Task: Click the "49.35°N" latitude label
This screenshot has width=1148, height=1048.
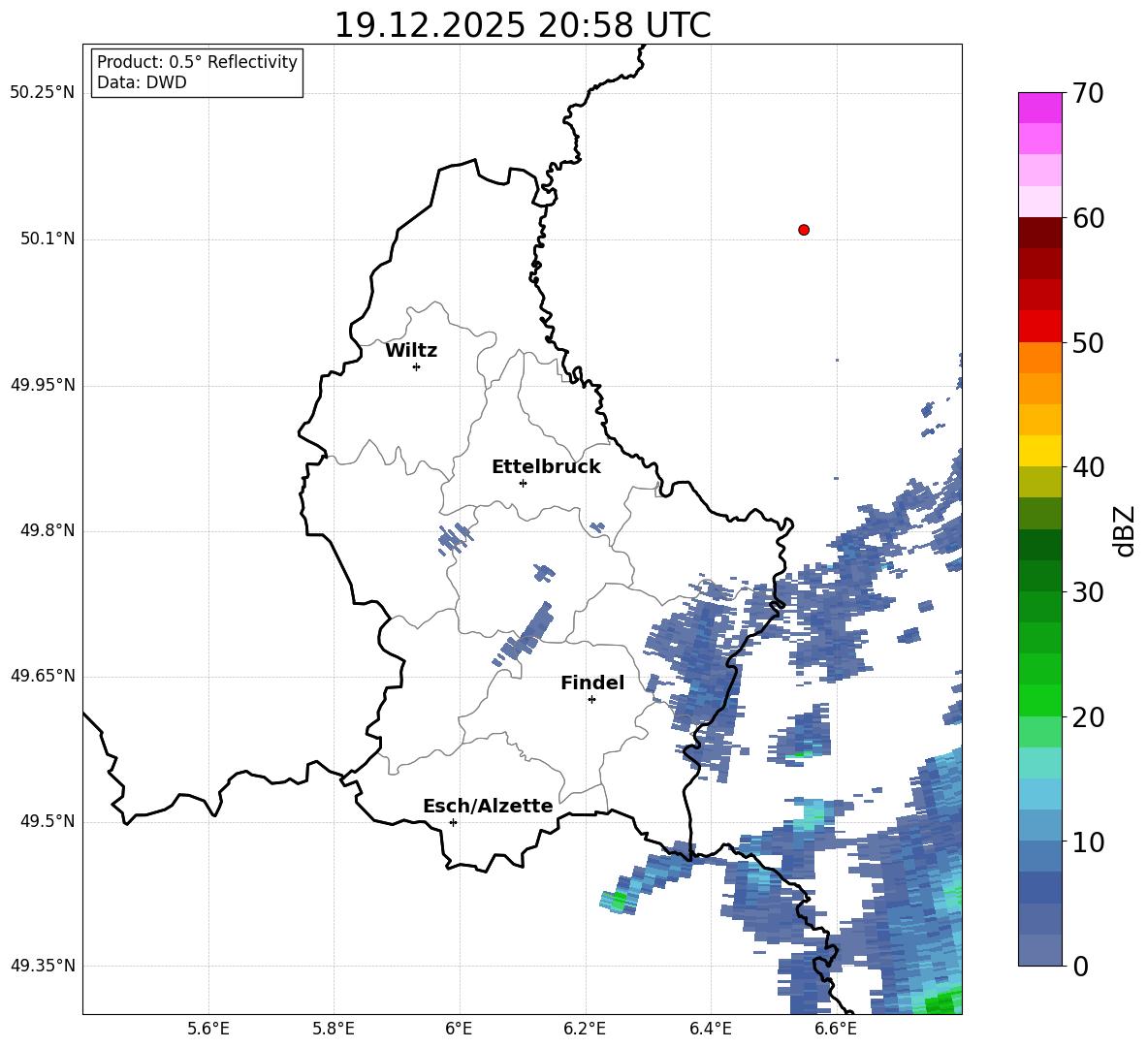Action: [43, 966]
